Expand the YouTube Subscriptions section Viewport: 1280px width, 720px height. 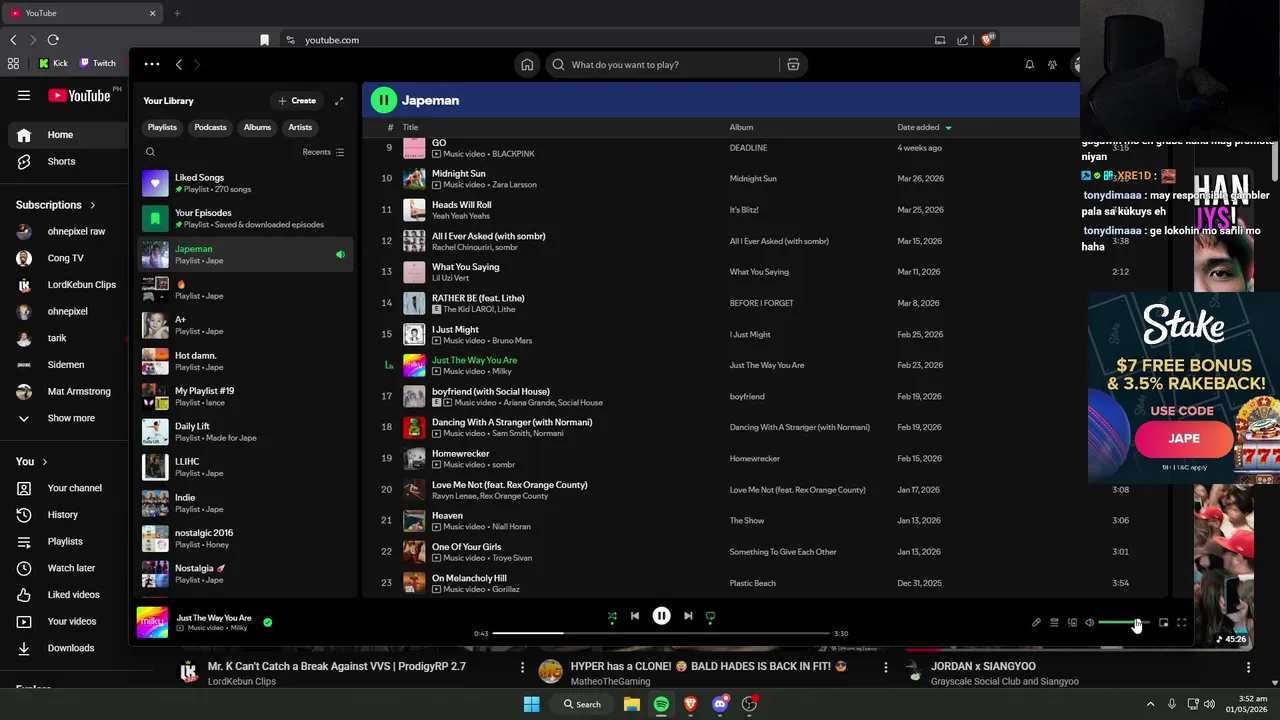point(56,205)
